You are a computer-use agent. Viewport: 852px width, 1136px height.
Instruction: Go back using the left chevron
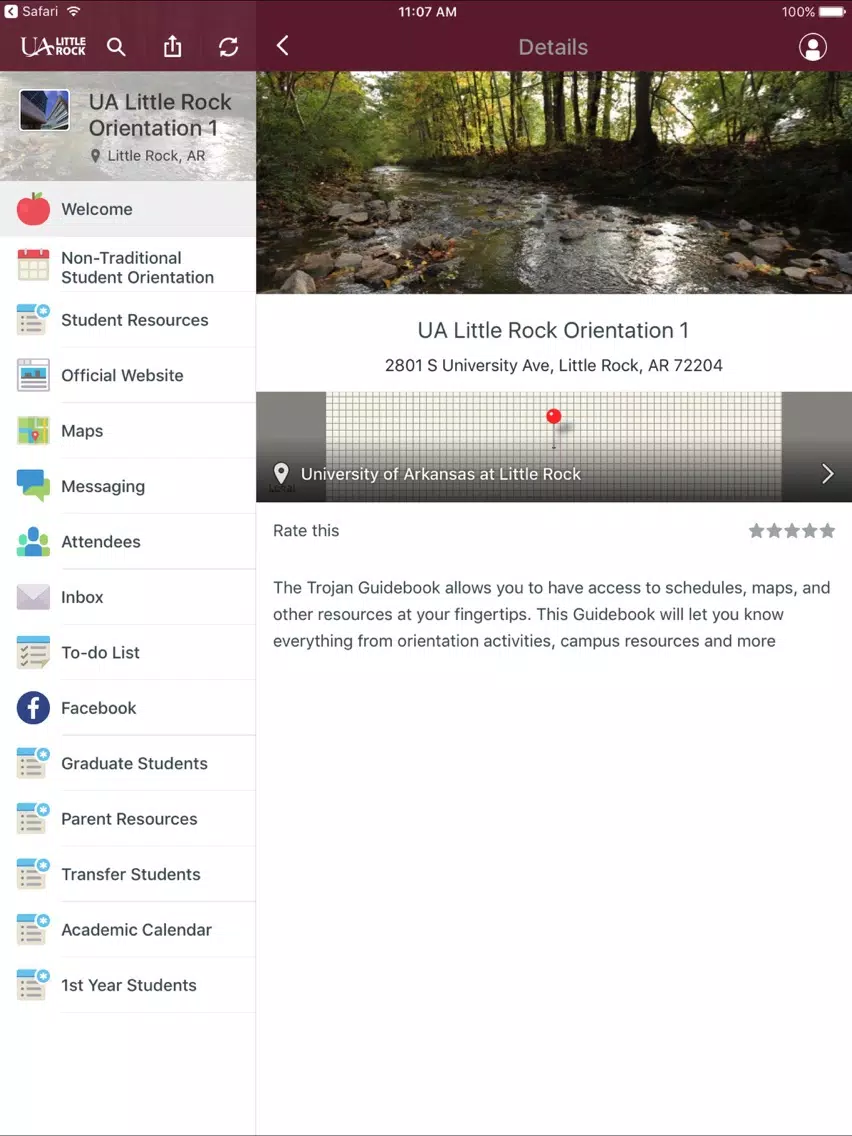tap(283, 46)
